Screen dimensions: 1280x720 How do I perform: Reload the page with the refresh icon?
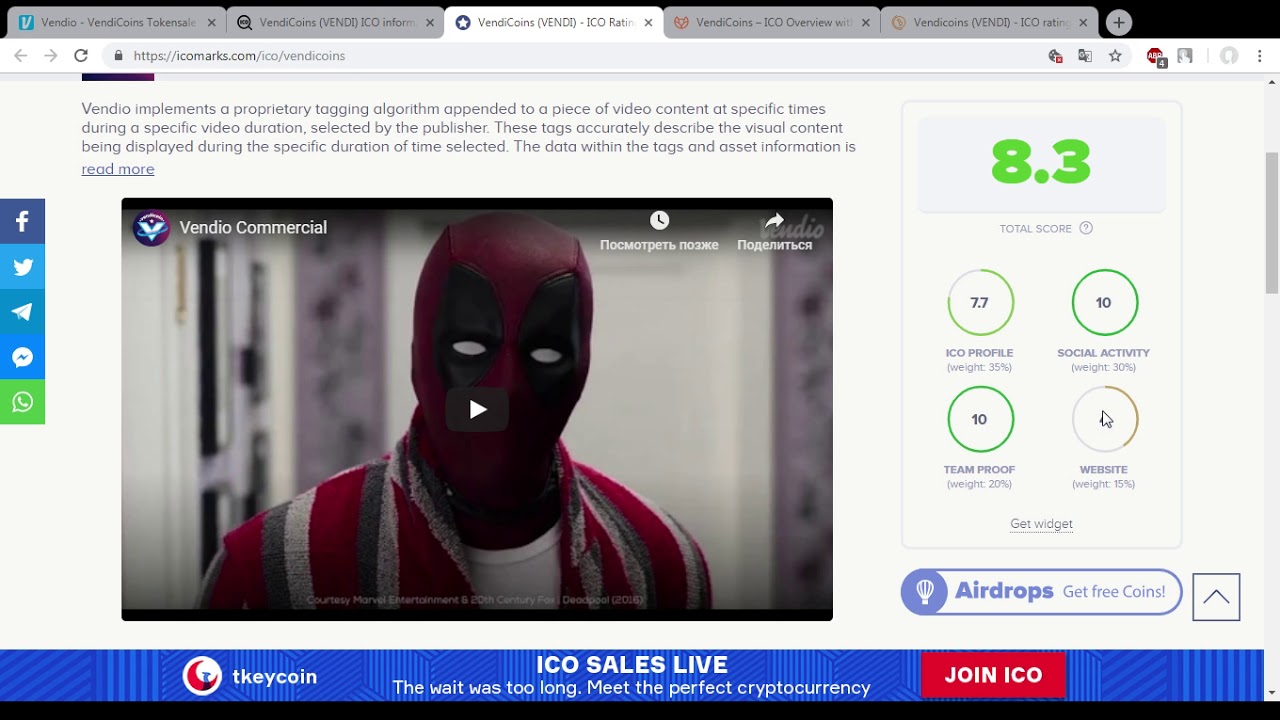[x=81, y=56]
